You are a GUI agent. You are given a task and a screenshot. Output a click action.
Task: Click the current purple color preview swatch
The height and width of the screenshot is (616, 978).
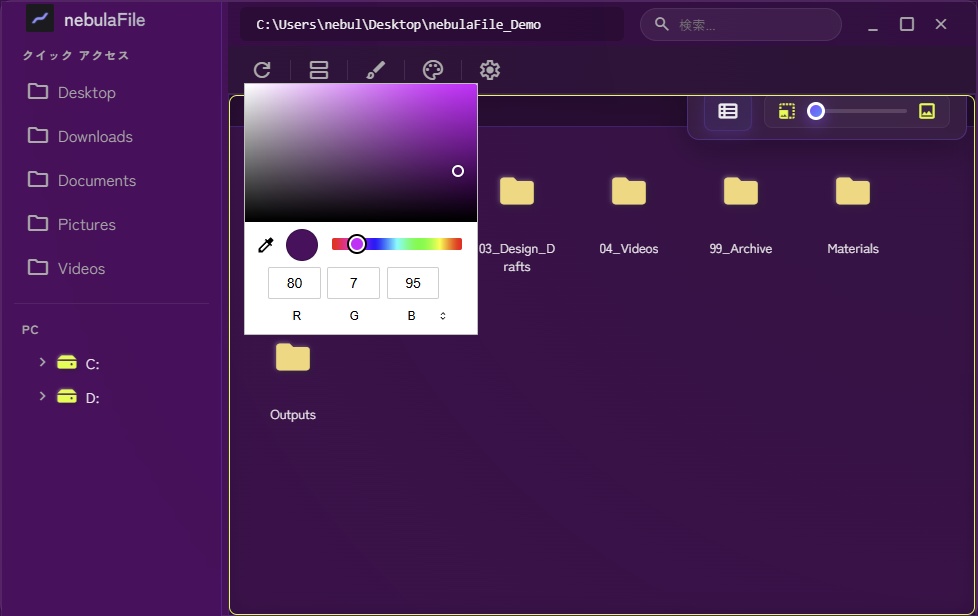[x=302, y=245]
